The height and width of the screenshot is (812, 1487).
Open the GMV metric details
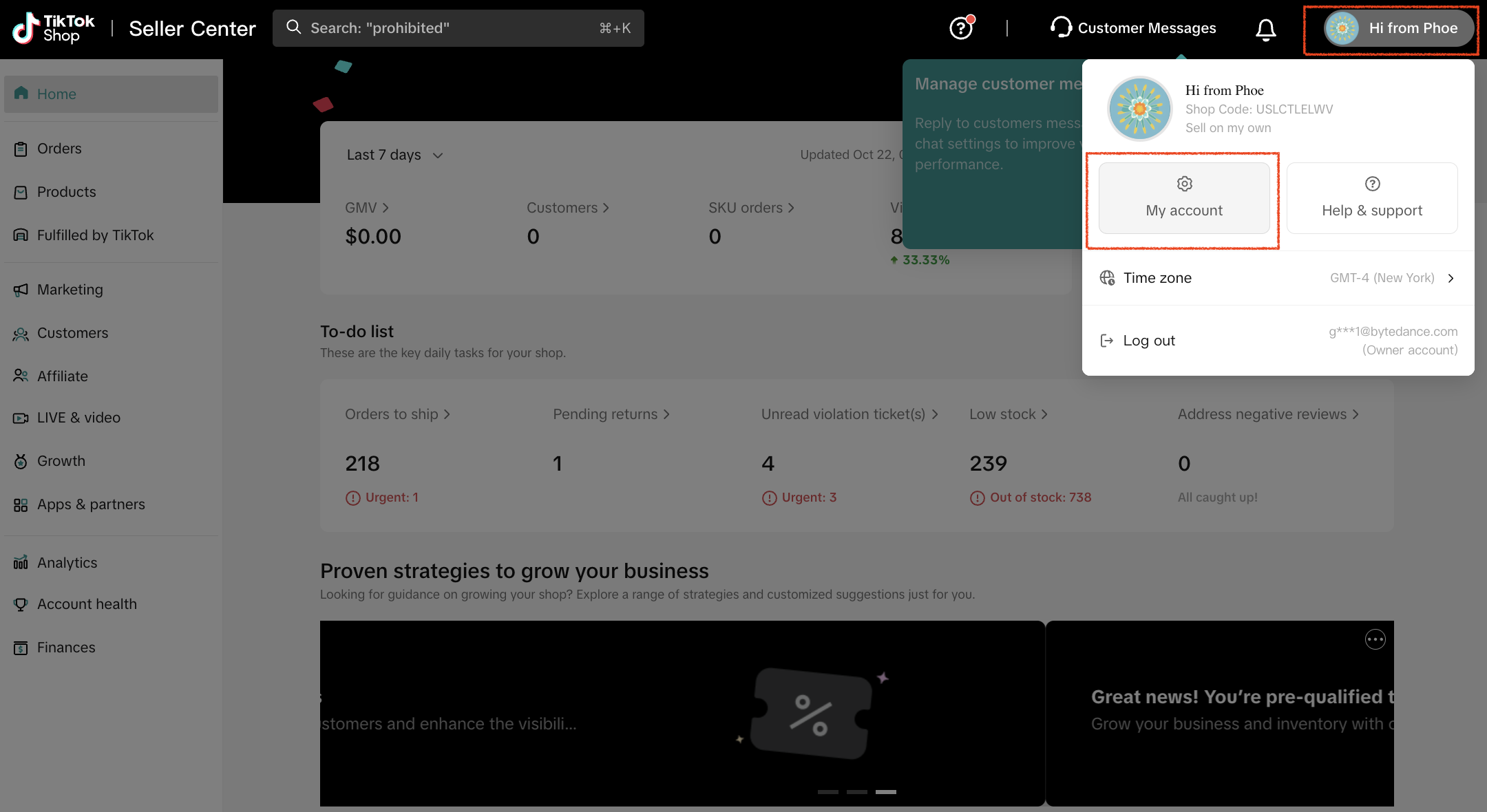(366, 208)
